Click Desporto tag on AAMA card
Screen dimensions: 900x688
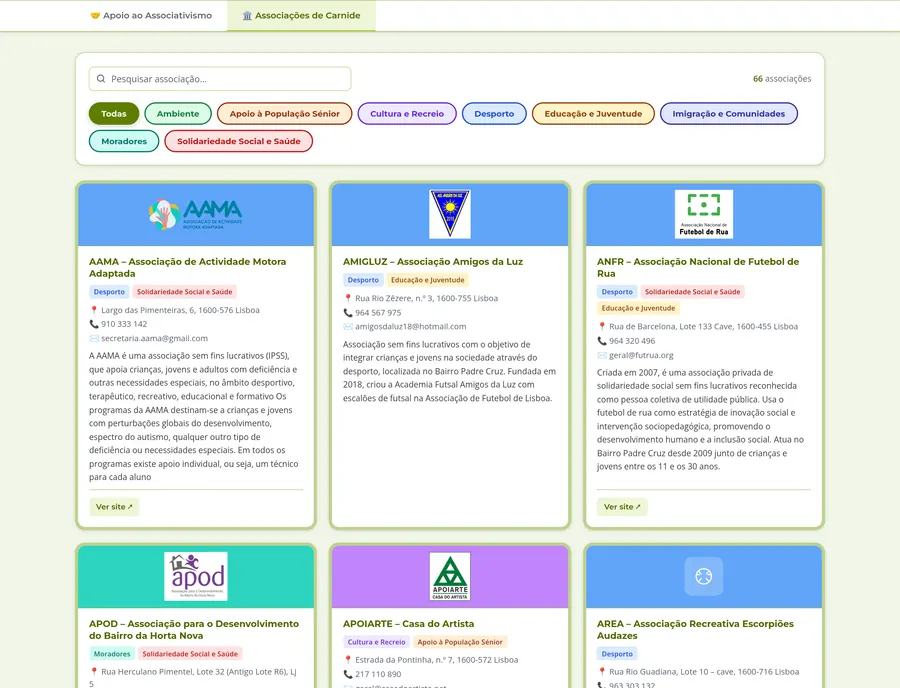click(x=109, y=292)
